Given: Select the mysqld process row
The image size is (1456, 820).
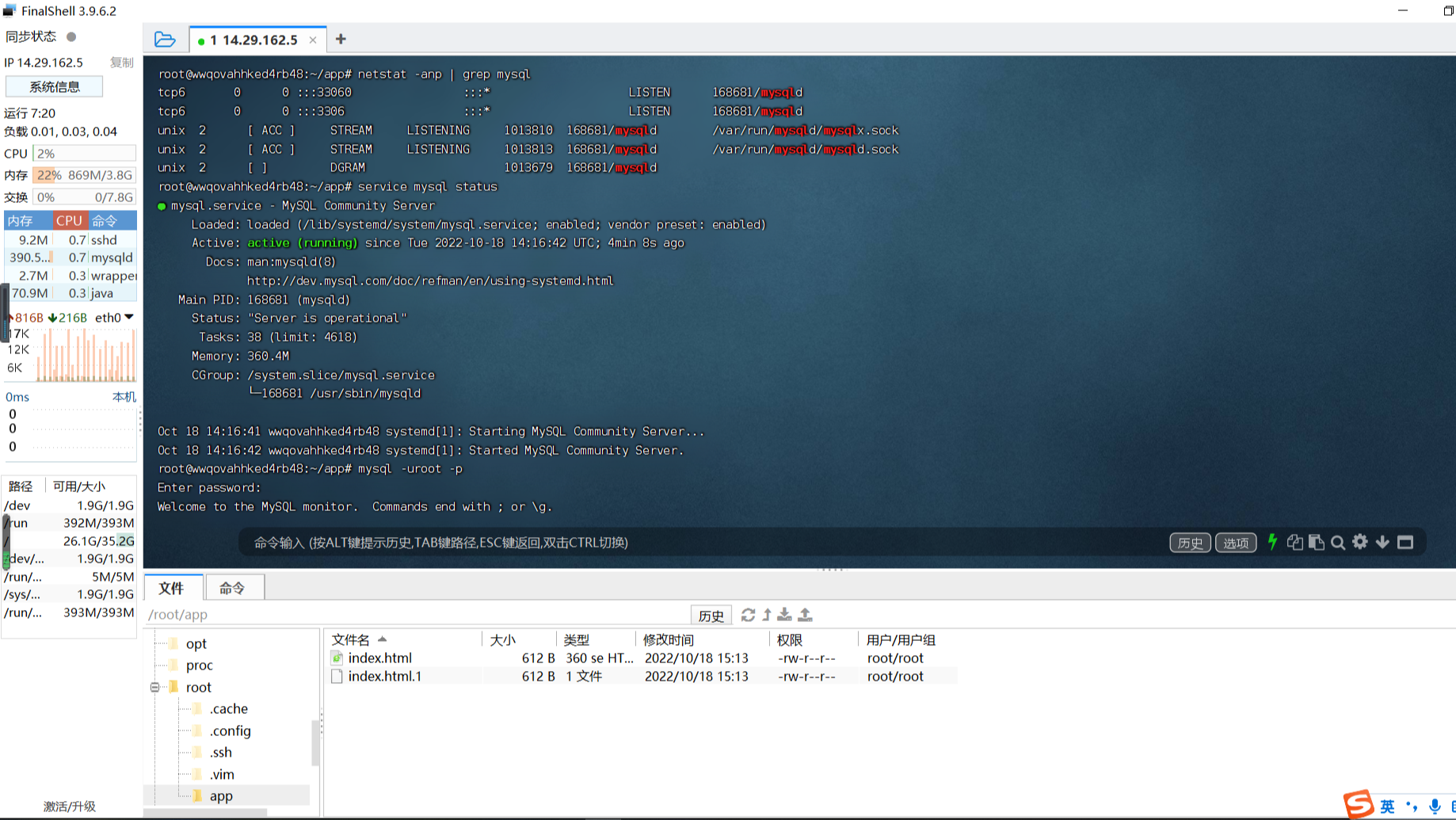Looking at the screenshot, I should (71, 257).
